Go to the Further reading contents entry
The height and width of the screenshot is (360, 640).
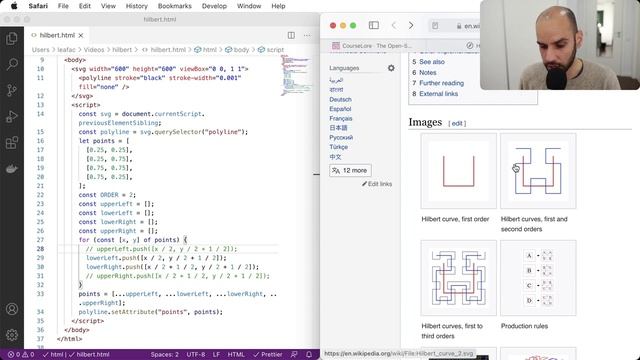441,83
